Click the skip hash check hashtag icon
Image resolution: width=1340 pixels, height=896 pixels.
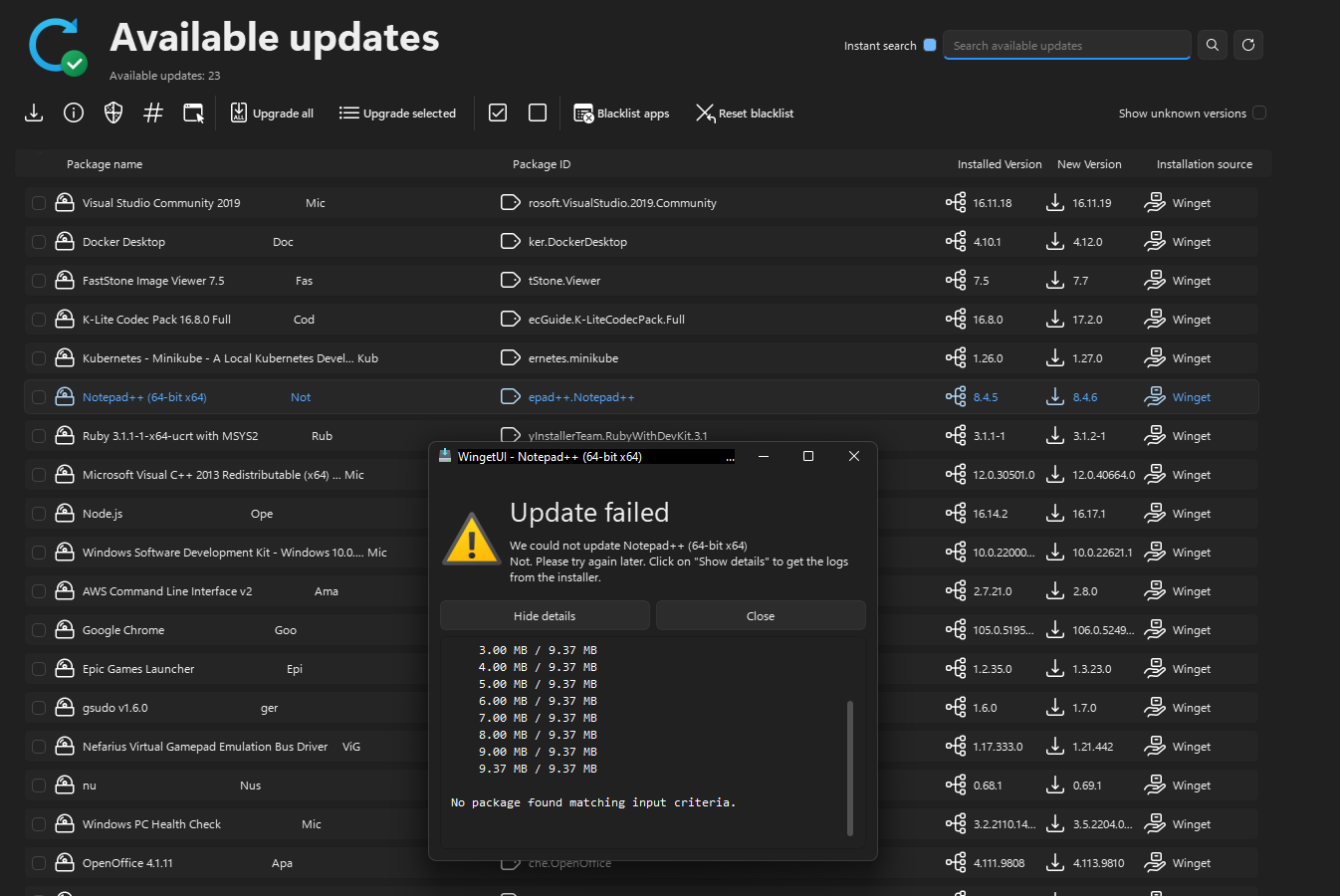[152, 112]
